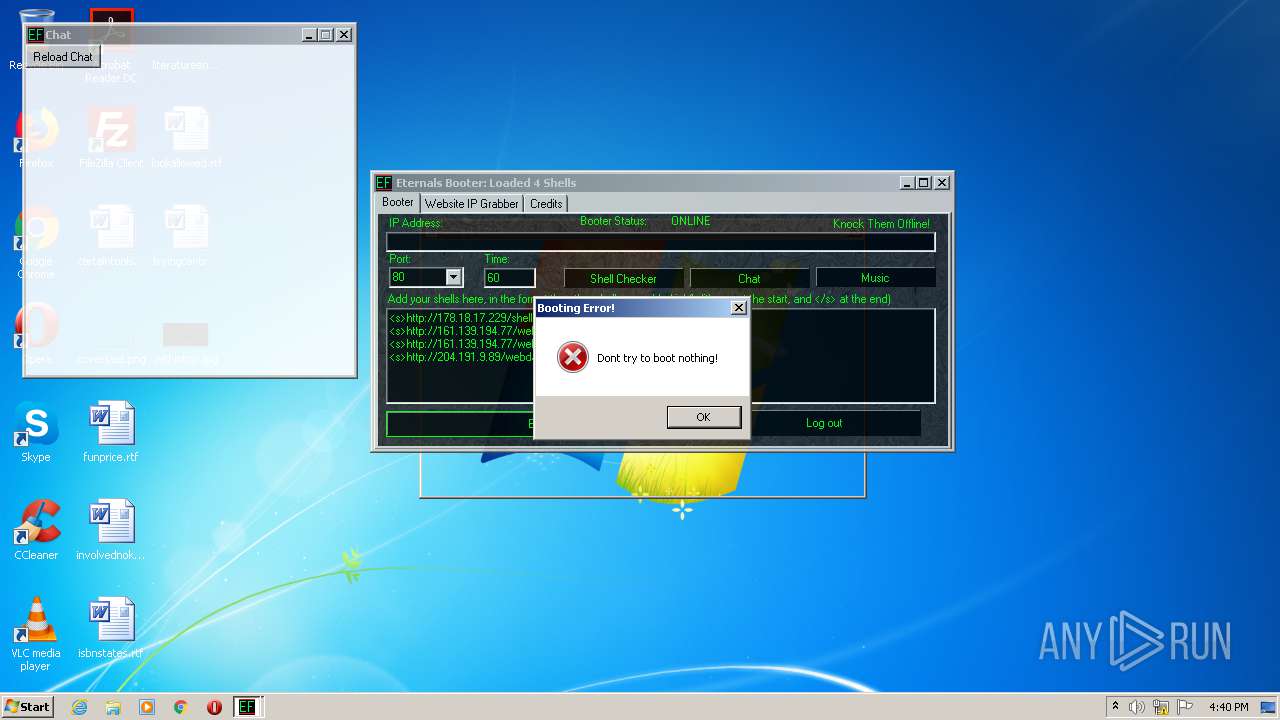Click the Knock Them Offline! label
This screenshot has height=720, width=1280.
point(881,223)
